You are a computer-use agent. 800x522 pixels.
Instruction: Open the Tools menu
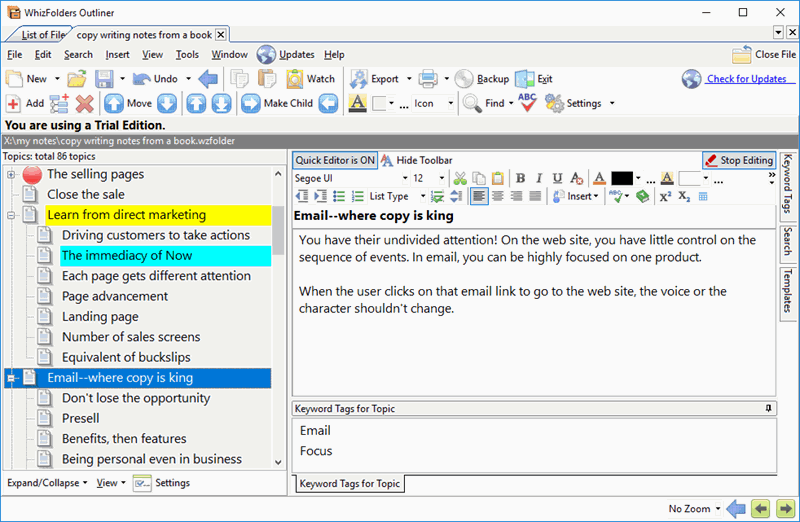click(x=187, y=55)
